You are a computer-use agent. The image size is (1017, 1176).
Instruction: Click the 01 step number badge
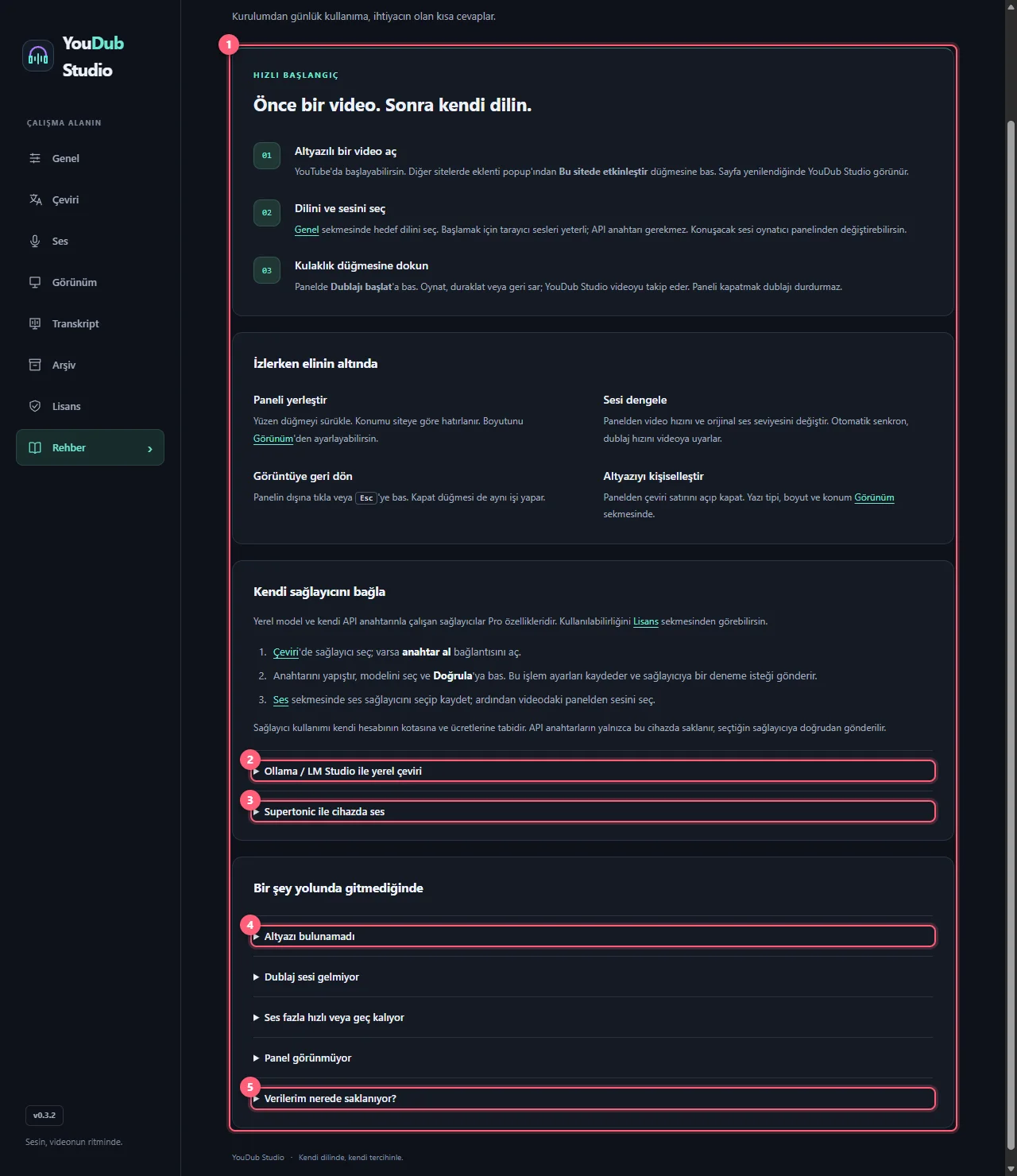267,156
